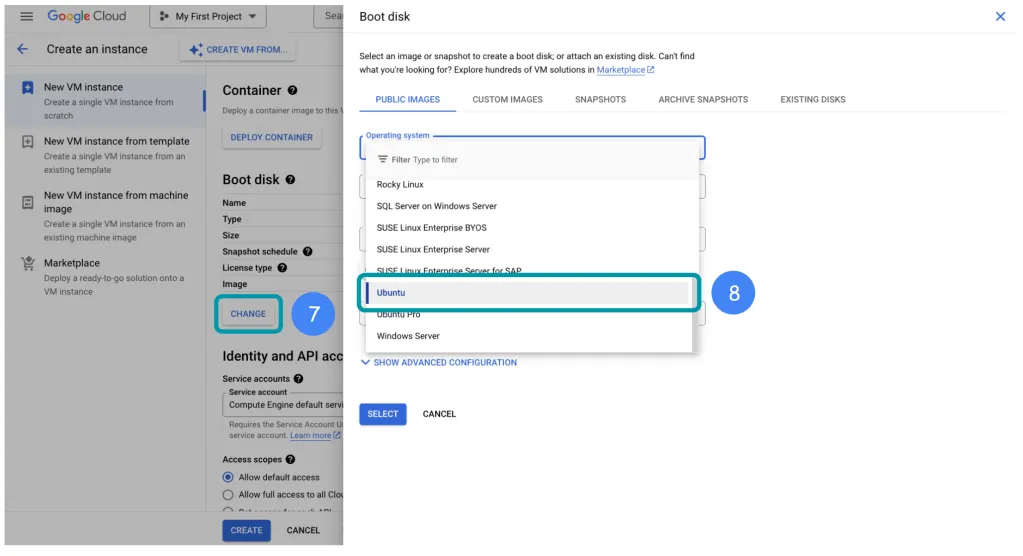Open the hamburger navigation menu

27,17
